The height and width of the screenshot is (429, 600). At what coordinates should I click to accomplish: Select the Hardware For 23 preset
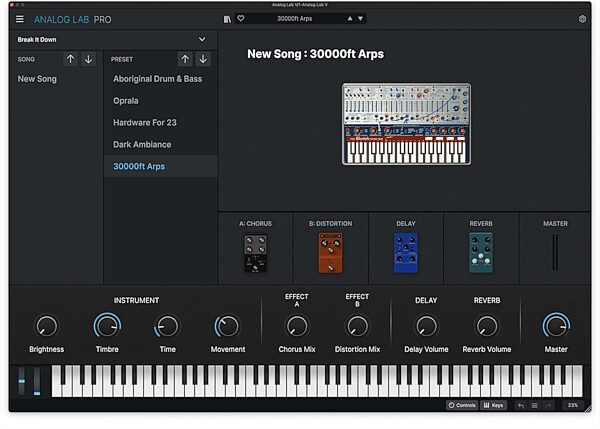pyautogui.click(x=161, y=122)
